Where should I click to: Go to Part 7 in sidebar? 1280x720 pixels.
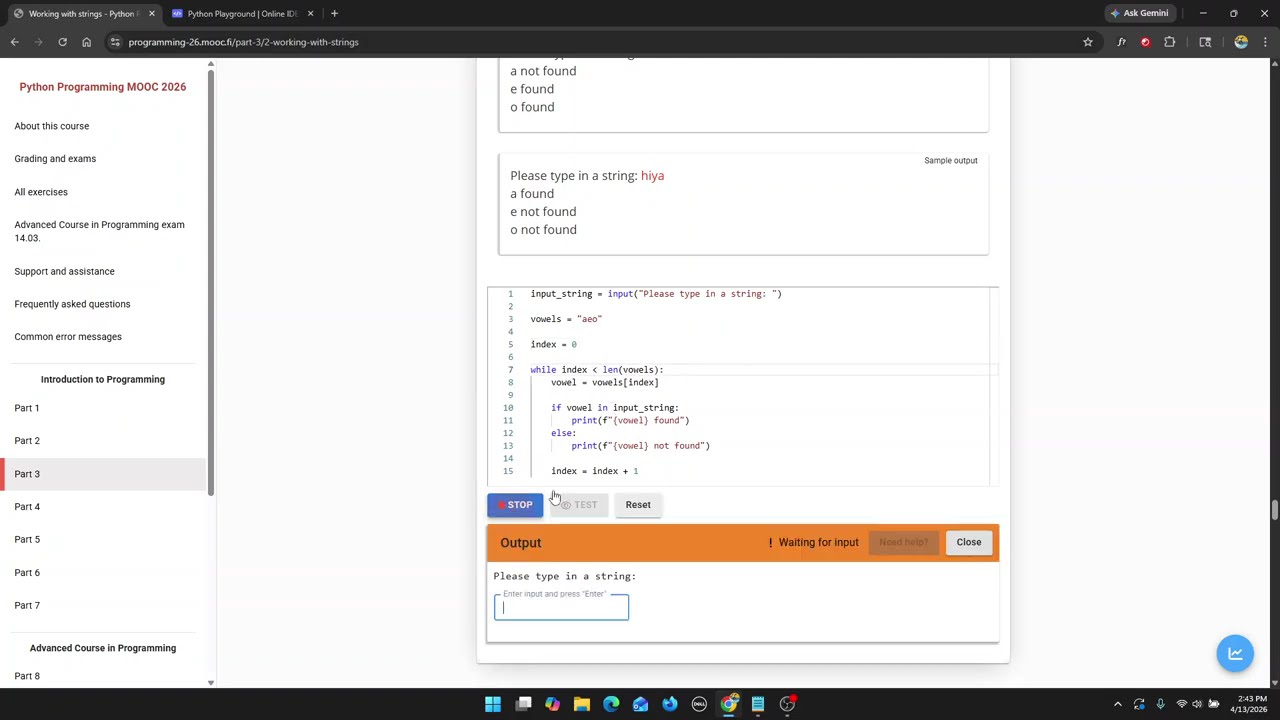[x=27, y=606]
